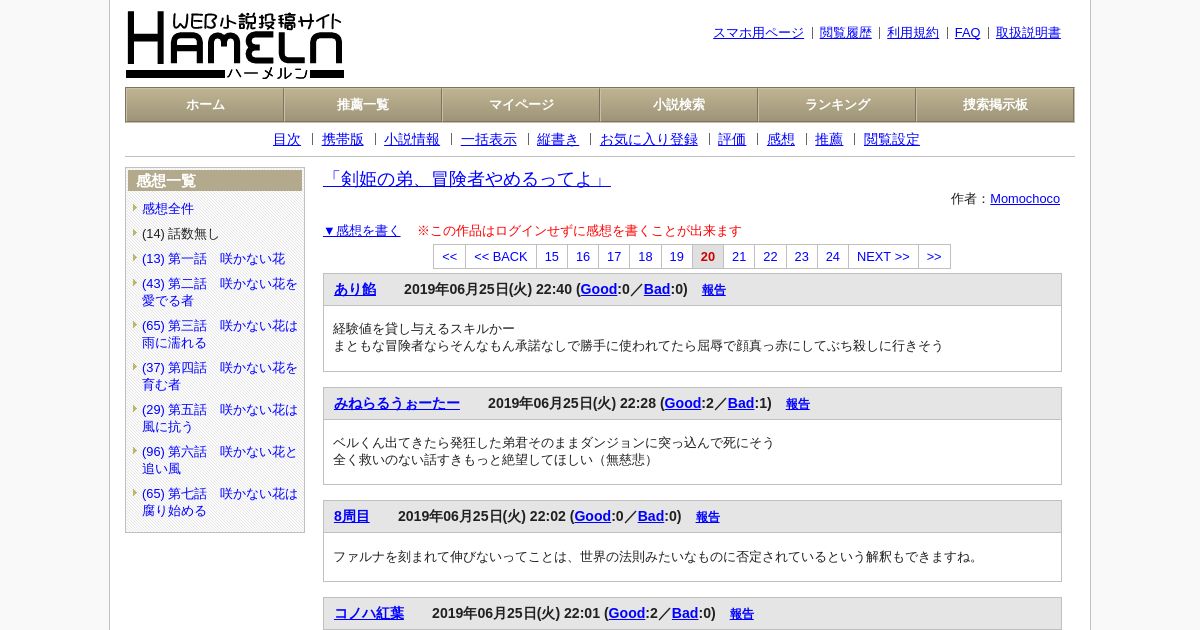The height and width of the screenshot is (630, 1200).
Task: Open 感想 in the submenu
Action: 781,140
